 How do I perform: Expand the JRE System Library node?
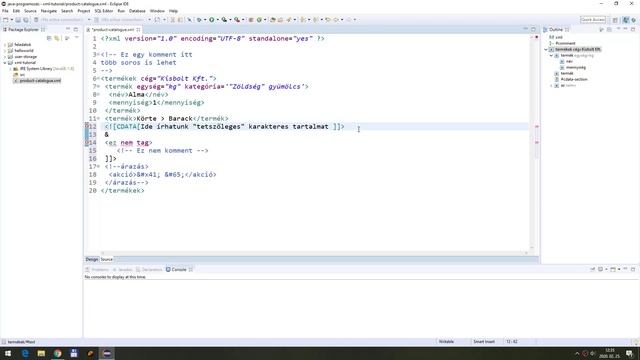[11, 69]
